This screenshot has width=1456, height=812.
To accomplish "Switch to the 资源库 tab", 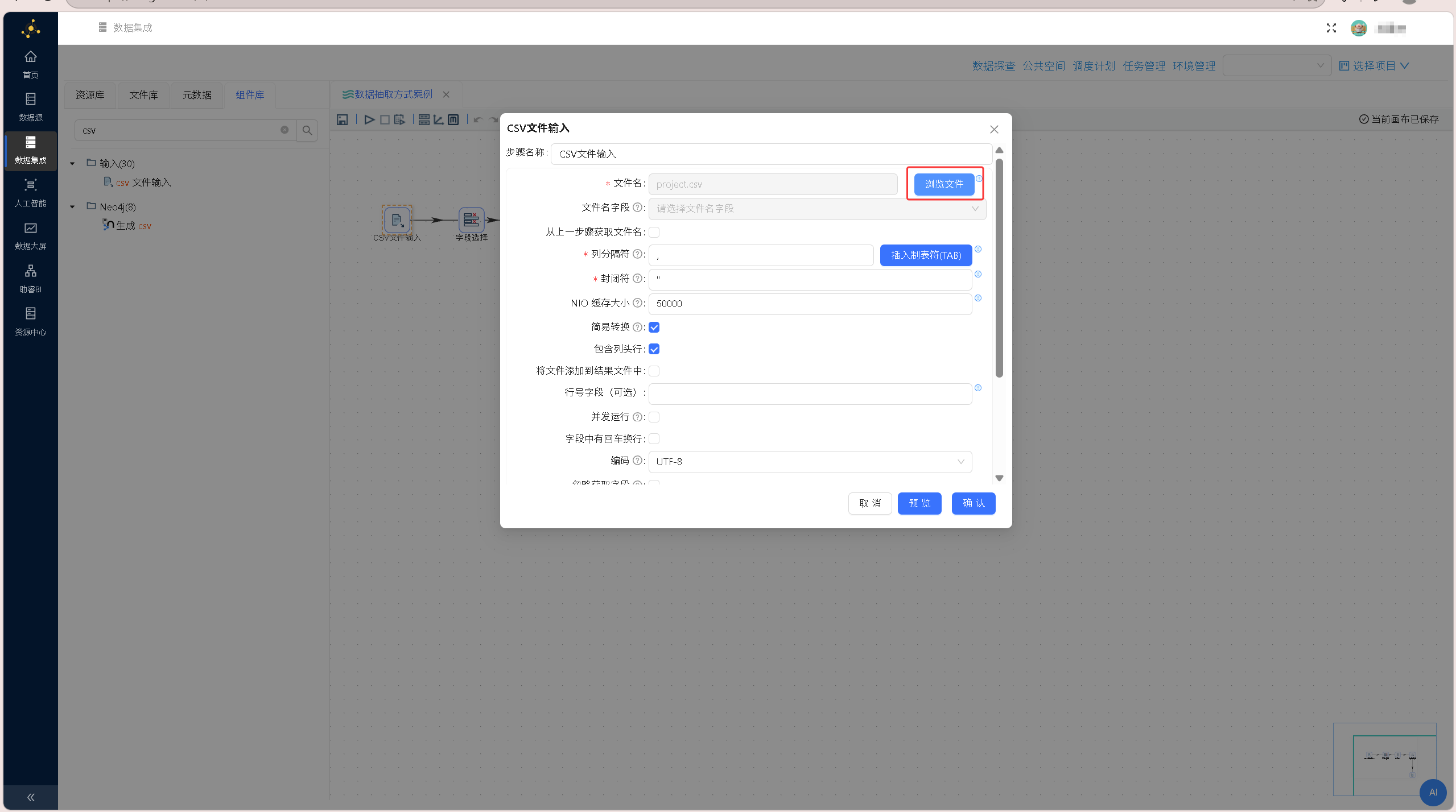I will tap(90, 95).
